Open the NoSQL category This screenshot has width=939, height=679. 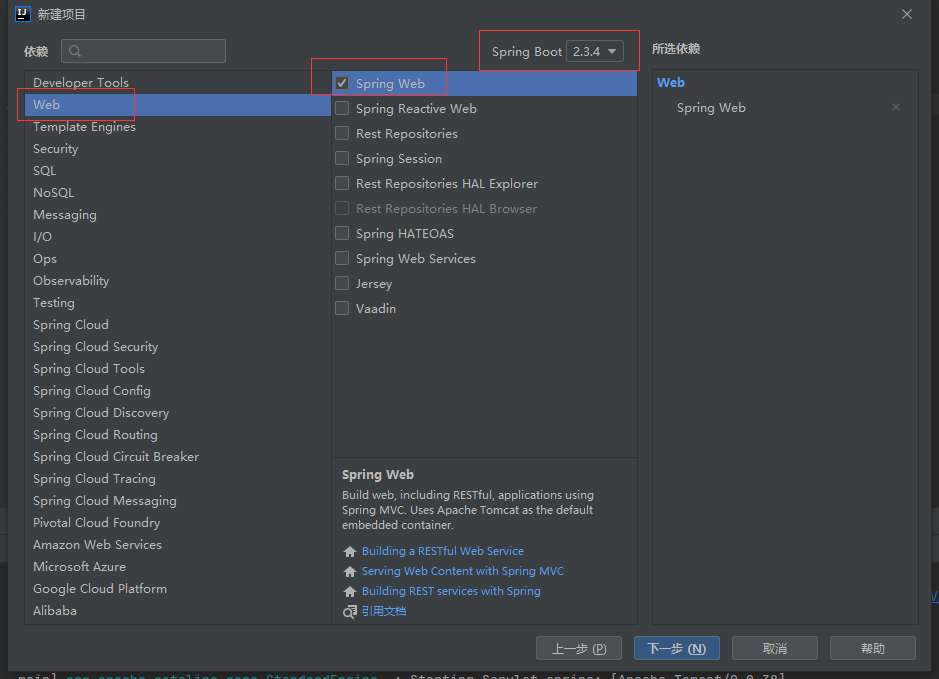coord(178,193)
